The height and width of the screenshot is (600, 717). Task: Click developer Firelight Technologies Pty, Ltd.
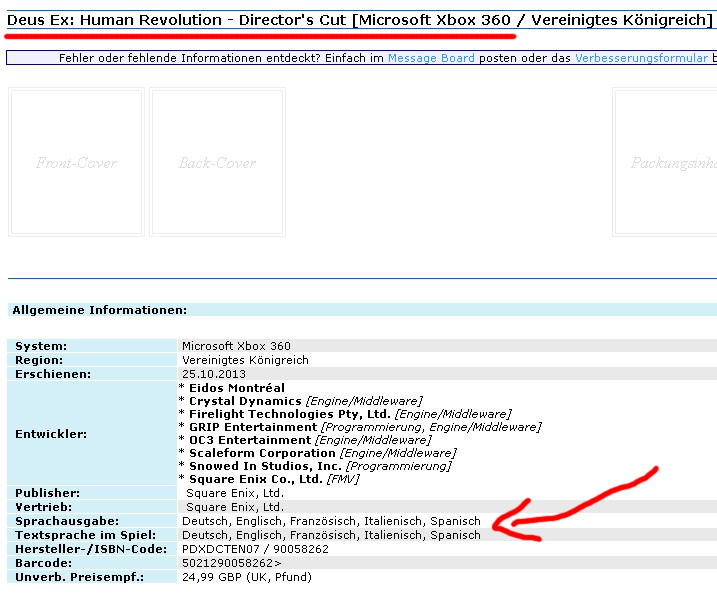click(289, 414)
